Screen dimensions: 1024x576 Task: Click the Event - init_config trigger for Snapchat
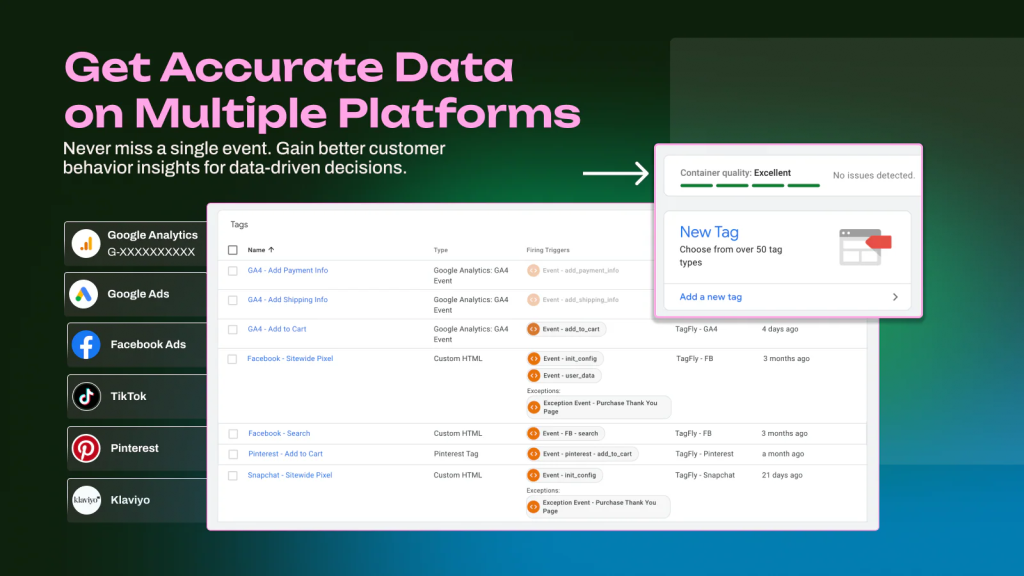tap(564, 475)
